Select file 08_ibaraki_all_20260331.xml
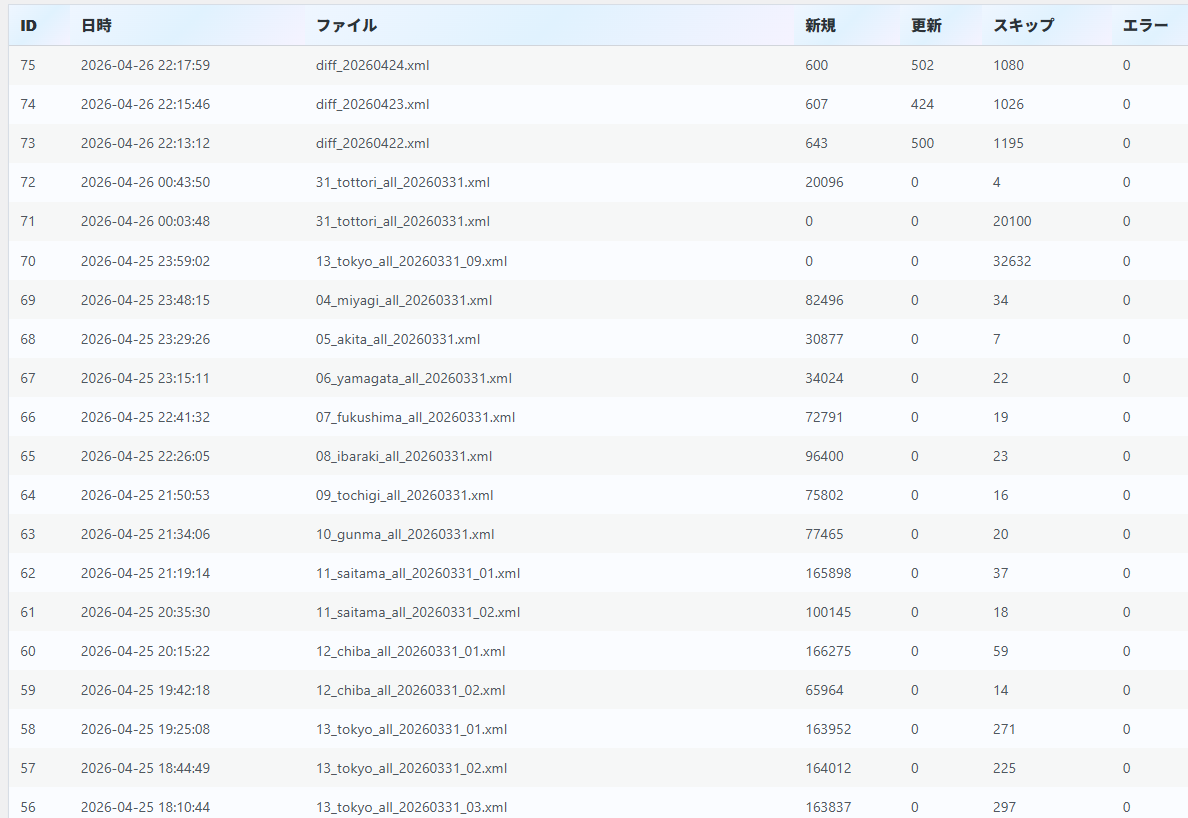The width and height of the screenshot is (1188, 818). pos(404,456)
